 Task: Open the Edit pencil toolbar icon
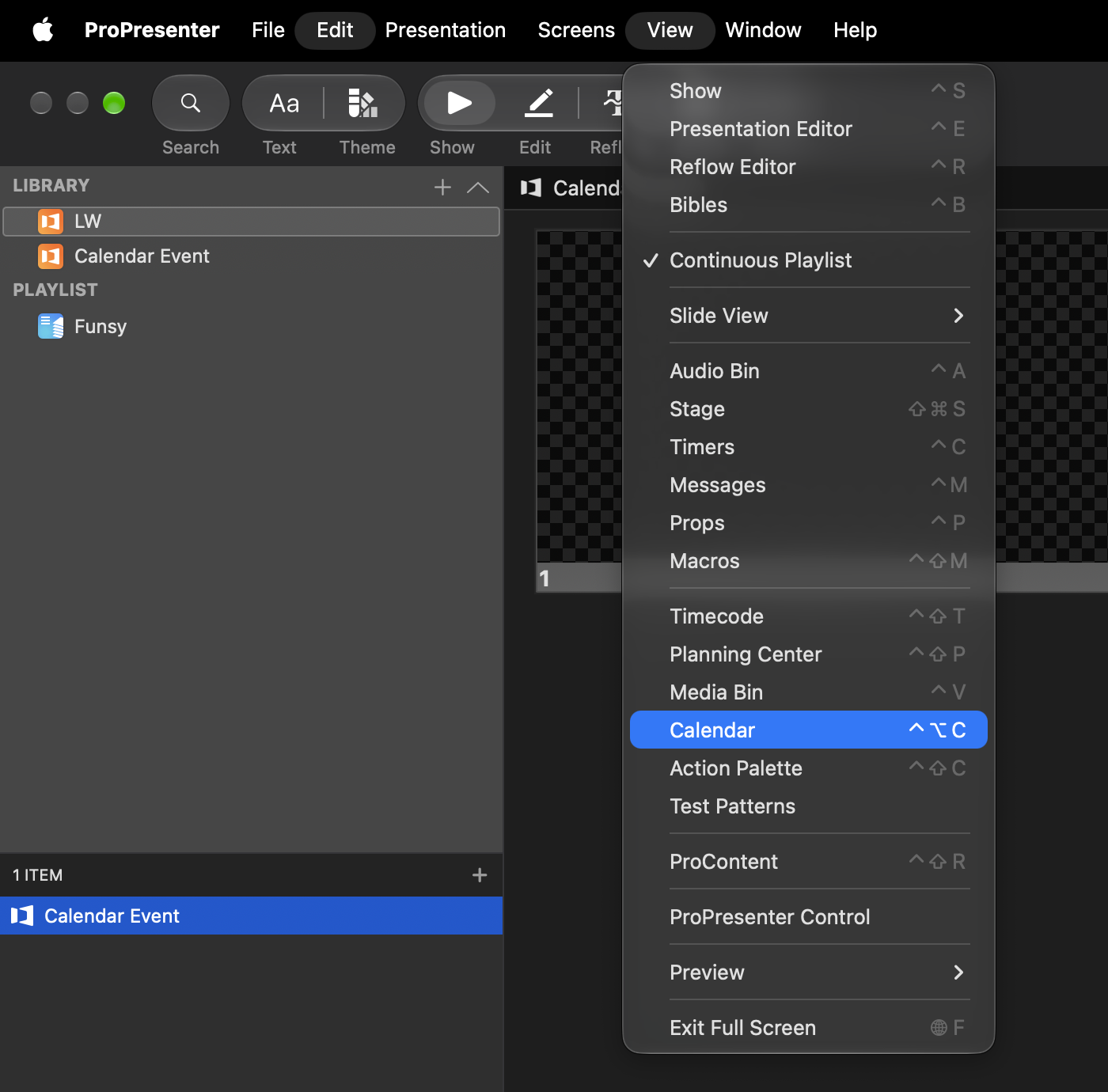point(538,103)
